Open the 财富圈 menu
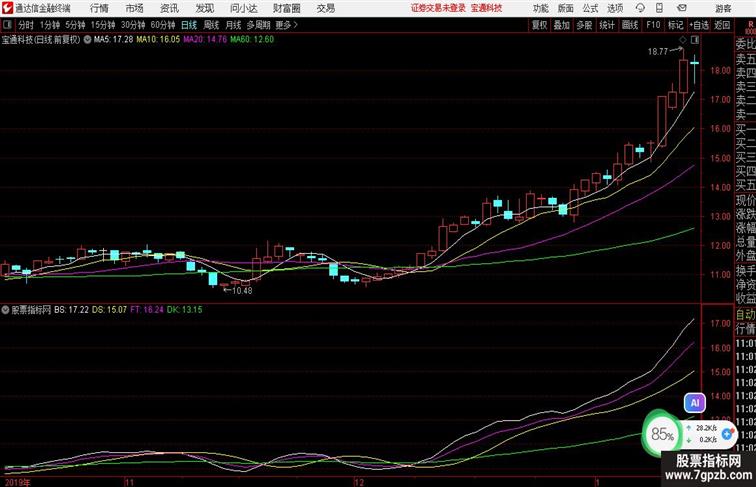The width and height of the screenshot is (756, 487). (286, 8)
